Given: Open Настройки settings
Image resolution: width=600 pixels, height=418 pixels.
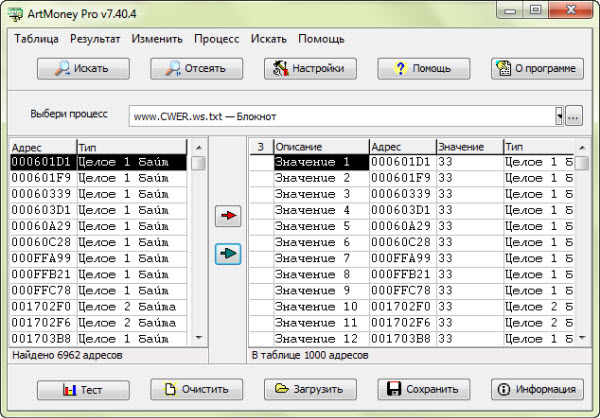Looking at the screenshot, I should [310, 69].
